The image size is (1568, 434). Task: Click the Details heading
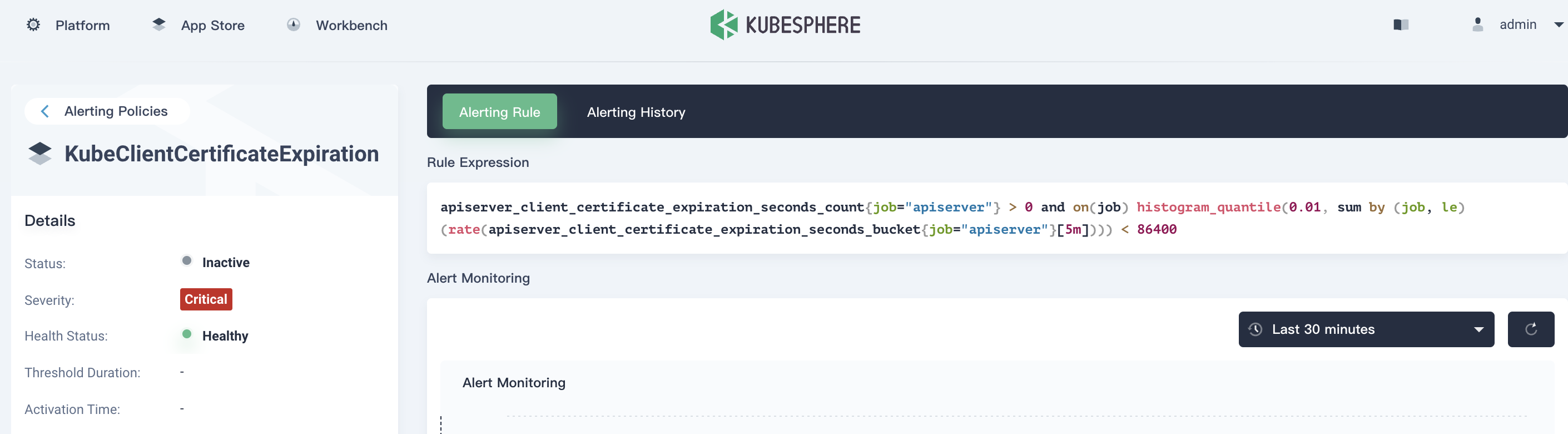point(50,220)
